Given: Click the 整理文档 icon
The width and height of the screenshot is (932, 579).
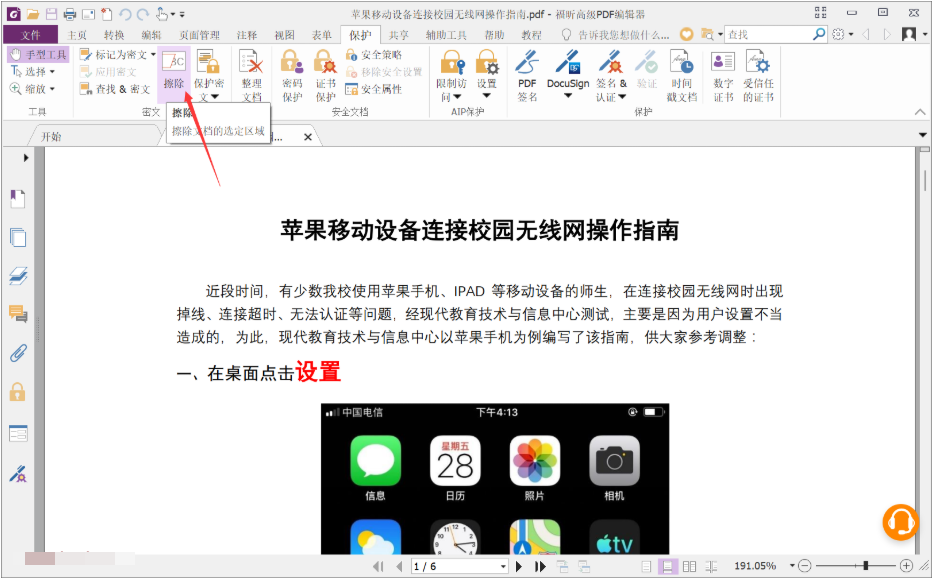Looking at the screenshot, I should pyautogui.click(x=251, y=75).
